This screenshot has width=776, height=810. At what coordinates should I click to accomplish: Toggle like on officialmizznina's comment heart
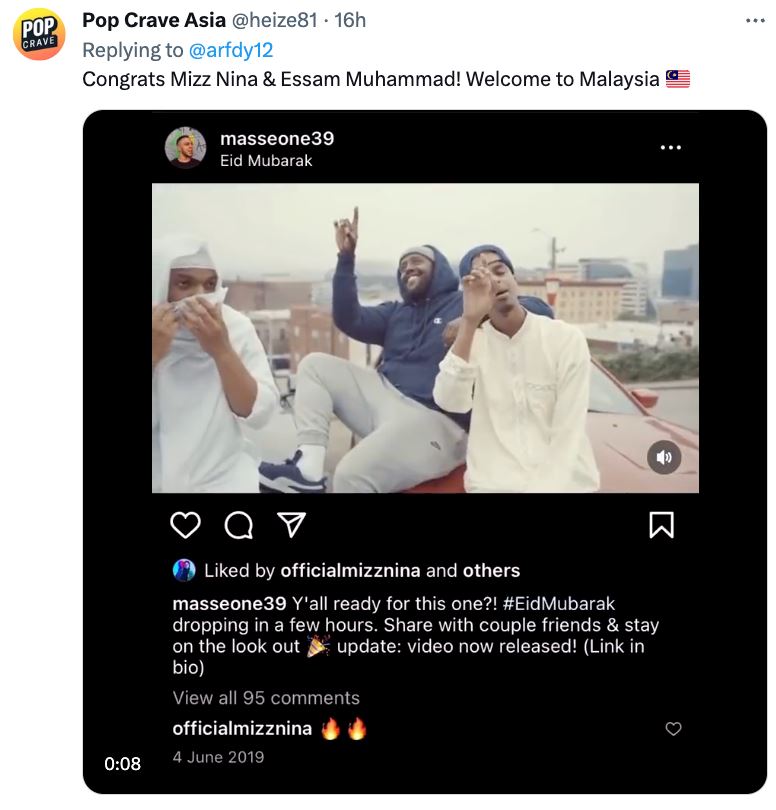click(675, 729)
